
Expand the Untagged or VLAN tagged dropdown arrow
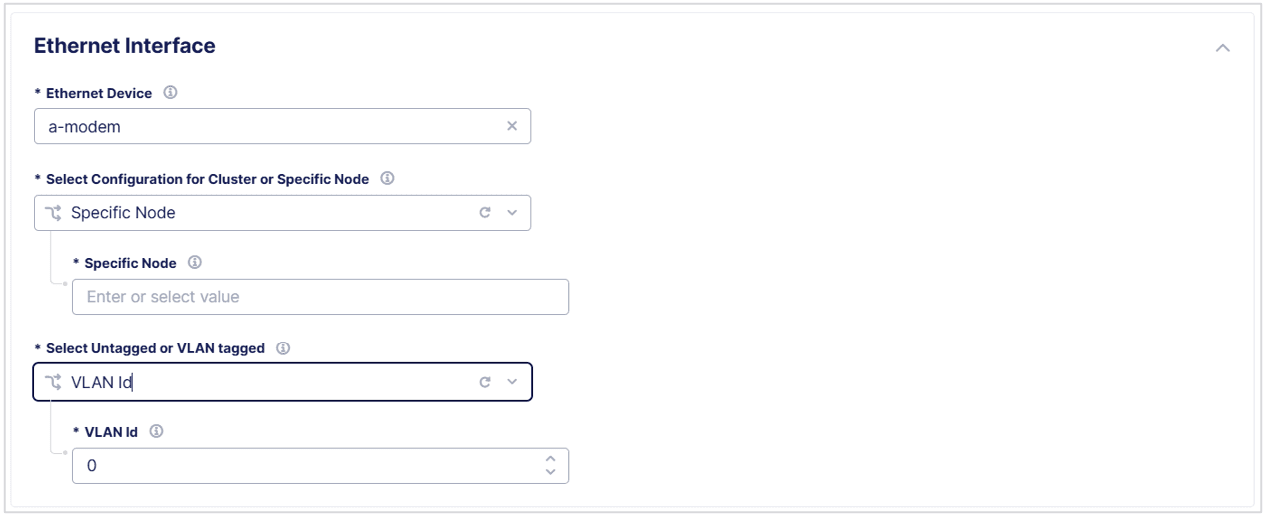(x=511, y=382)
